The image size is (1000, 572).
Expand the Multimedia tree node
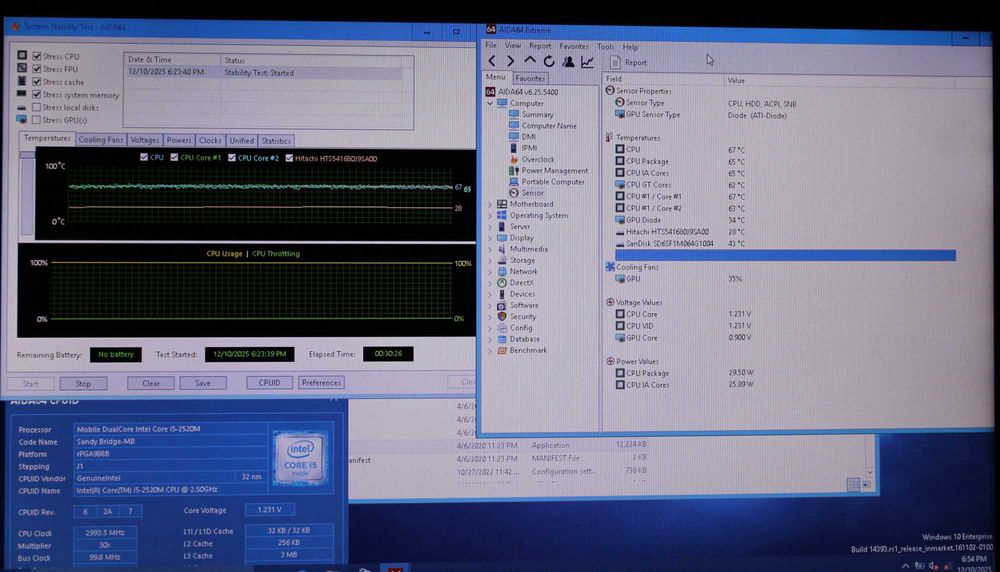point(490,249)
